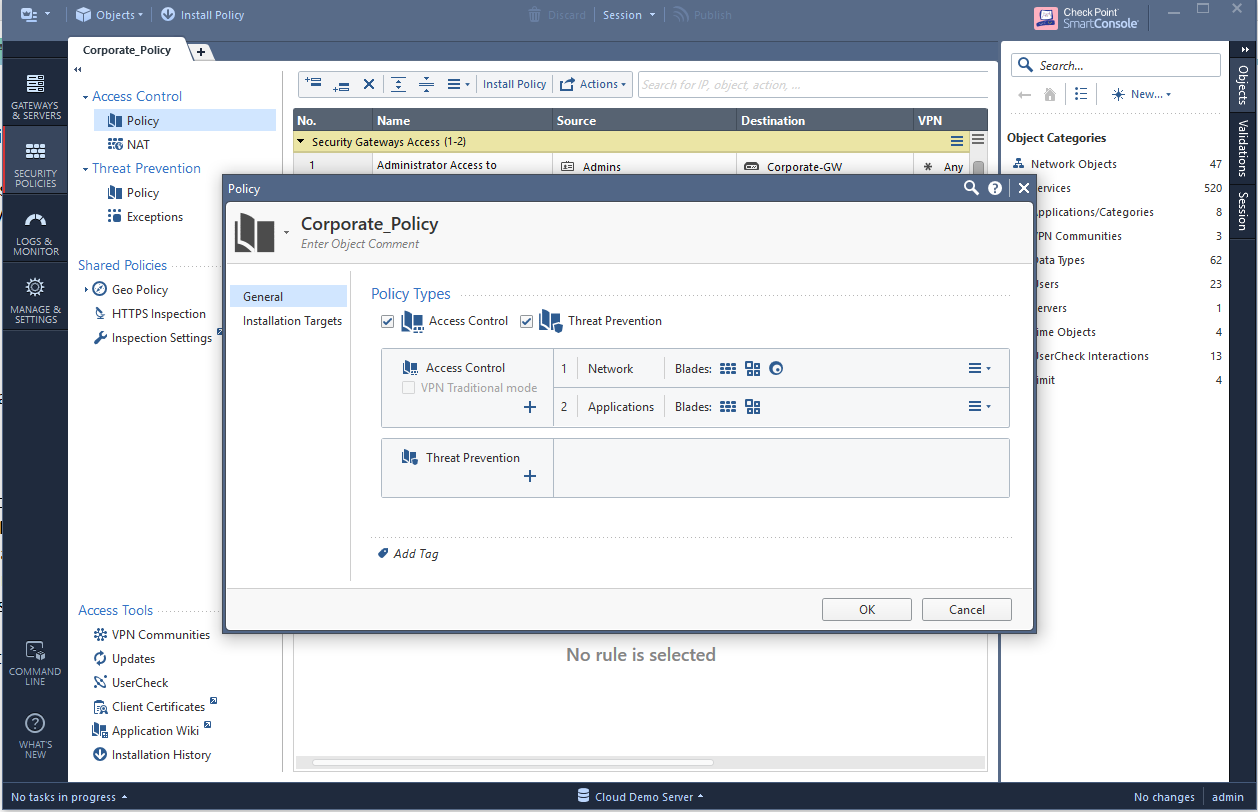Open the What's New panel
This screenshot has height=812, width=1258.
[35, 736]
